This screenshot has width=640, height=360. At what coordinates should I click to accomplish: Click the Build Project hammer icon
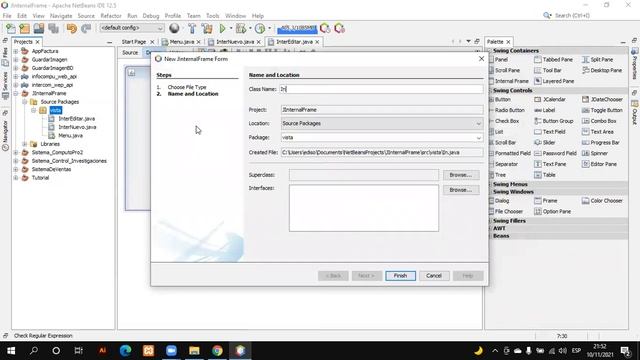pyautogui.click(x=192, y=28)
